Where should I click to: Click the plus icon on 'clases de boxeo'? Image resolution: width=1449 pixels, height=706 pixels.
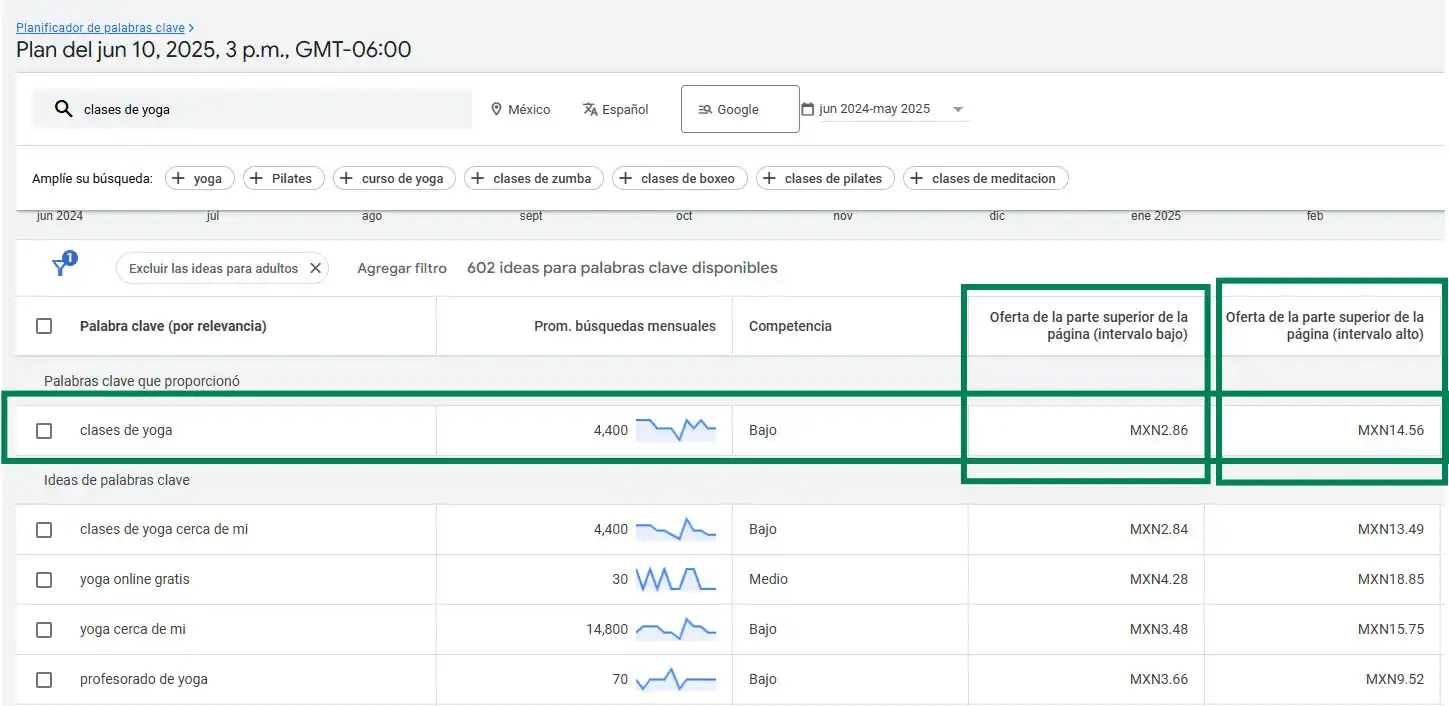coord(626,178)
